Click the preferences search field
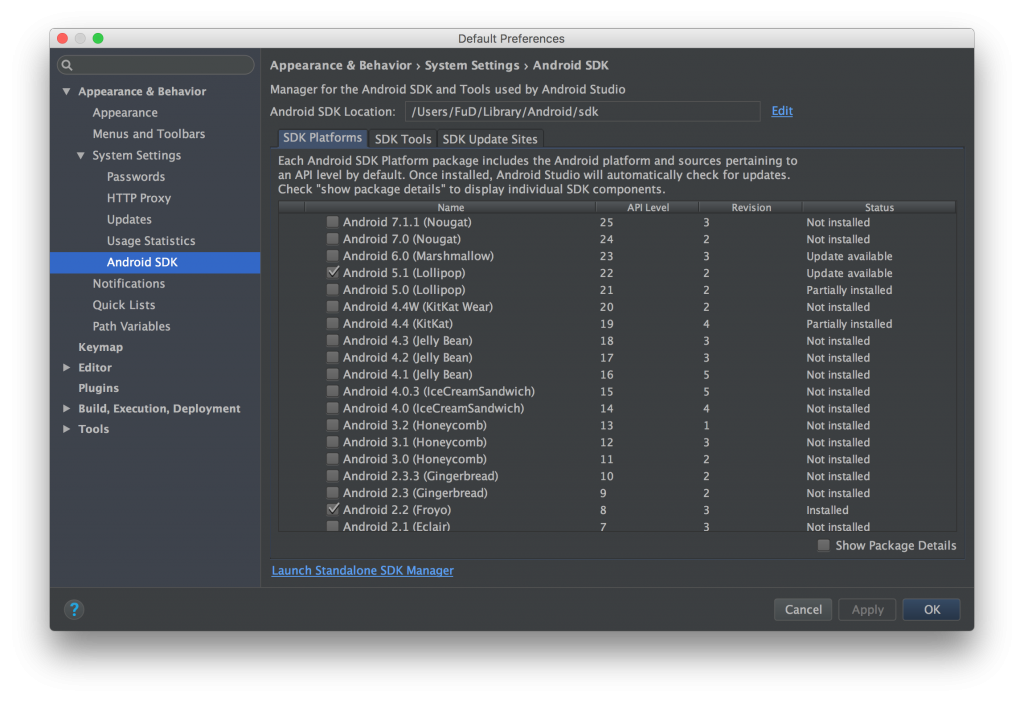 click(155, 65)
